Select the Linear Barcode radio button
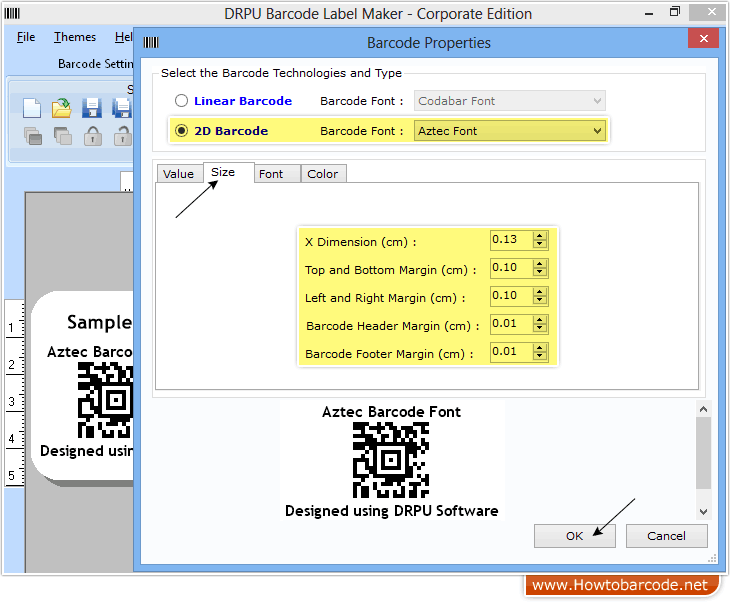The image size is (730, 602). pyautogui.click(x=181, y=101)
